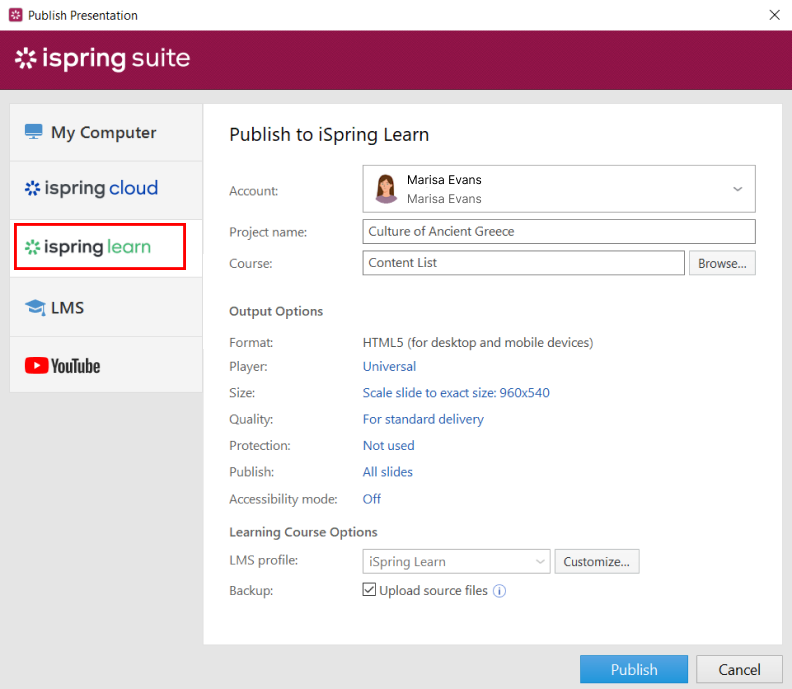
Task: Click the Publish Presentation title bar icon
Action: tap(16, 15)
